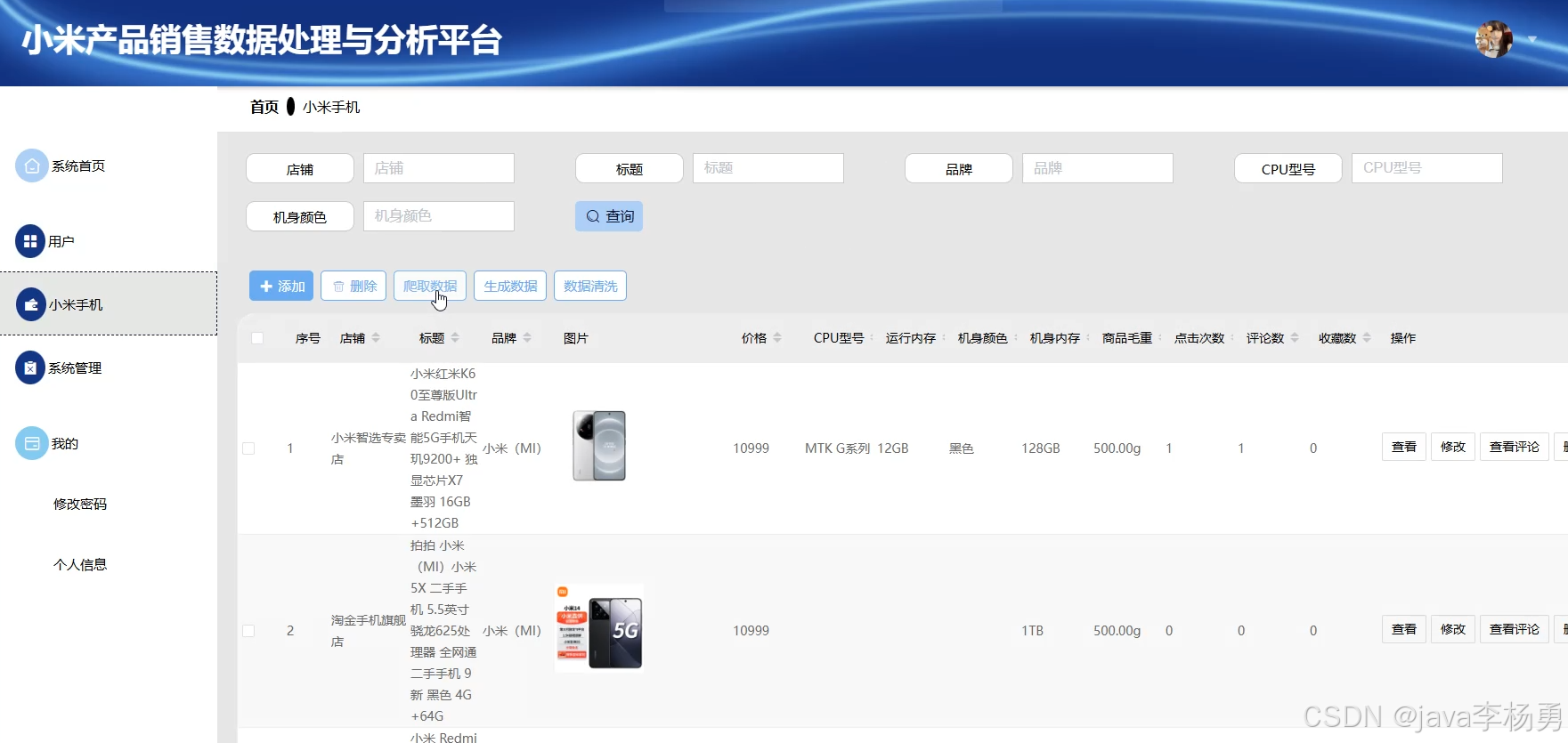The image size is (1568, 743).
Task: Toggle the select-all checkbox in table header
Action: coord(257,338)
